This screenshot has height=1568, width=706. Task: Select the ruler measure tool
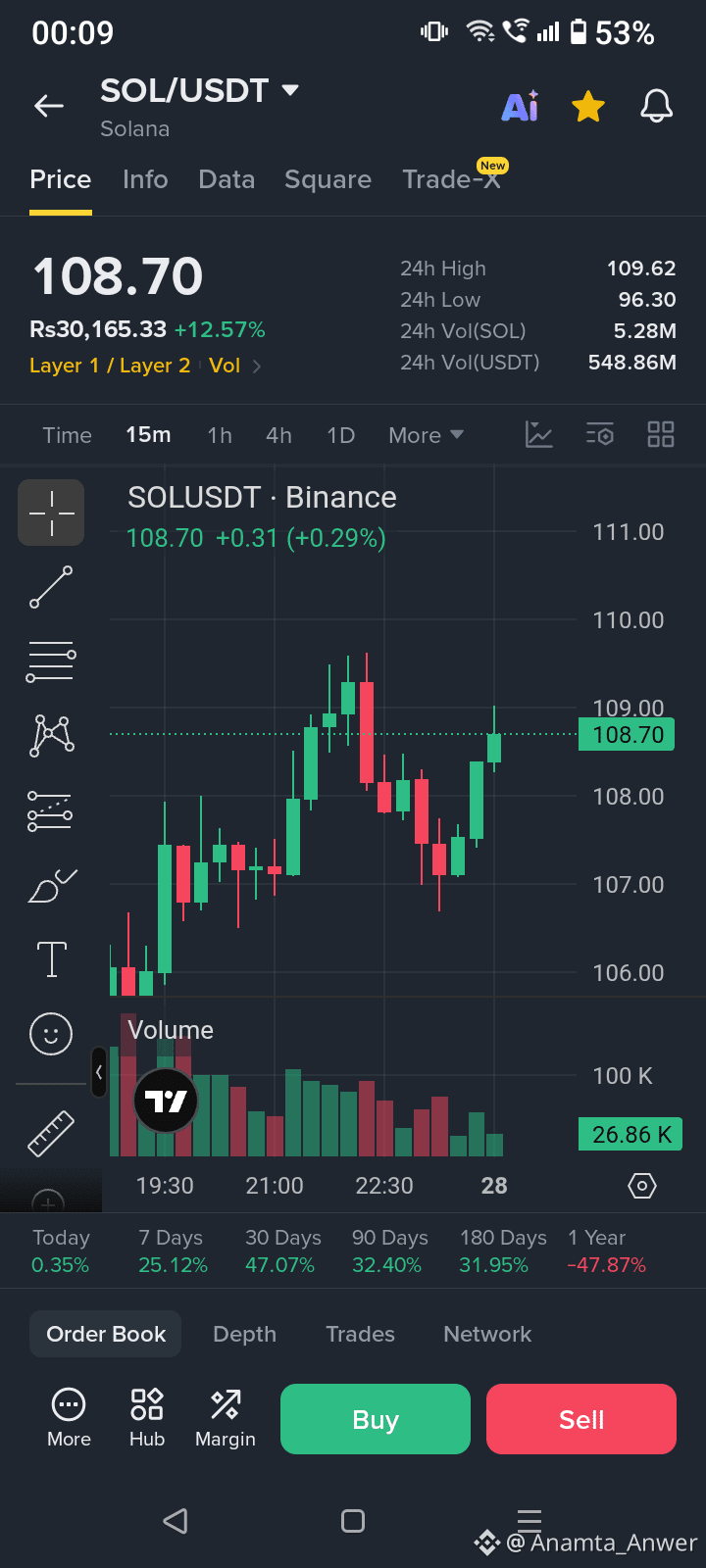coord(51,1134)
